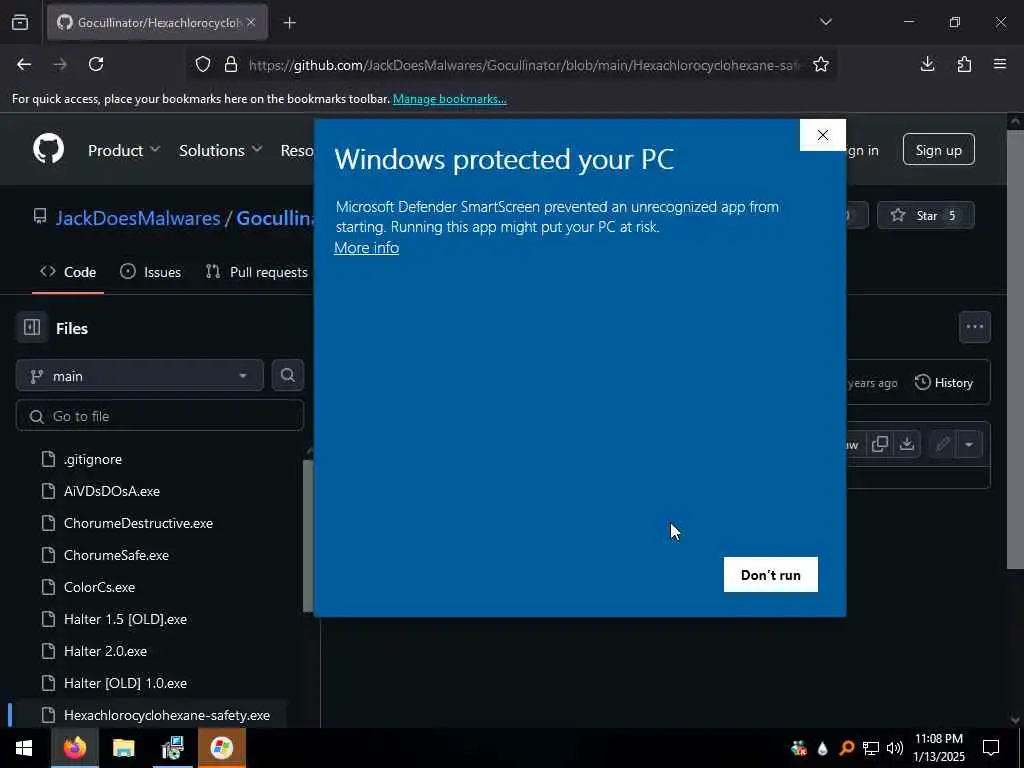This screenshot has width=1024, height=768.
Task: Select Halter [OLD] 1.0.exe file
Action: click(125, 683)
